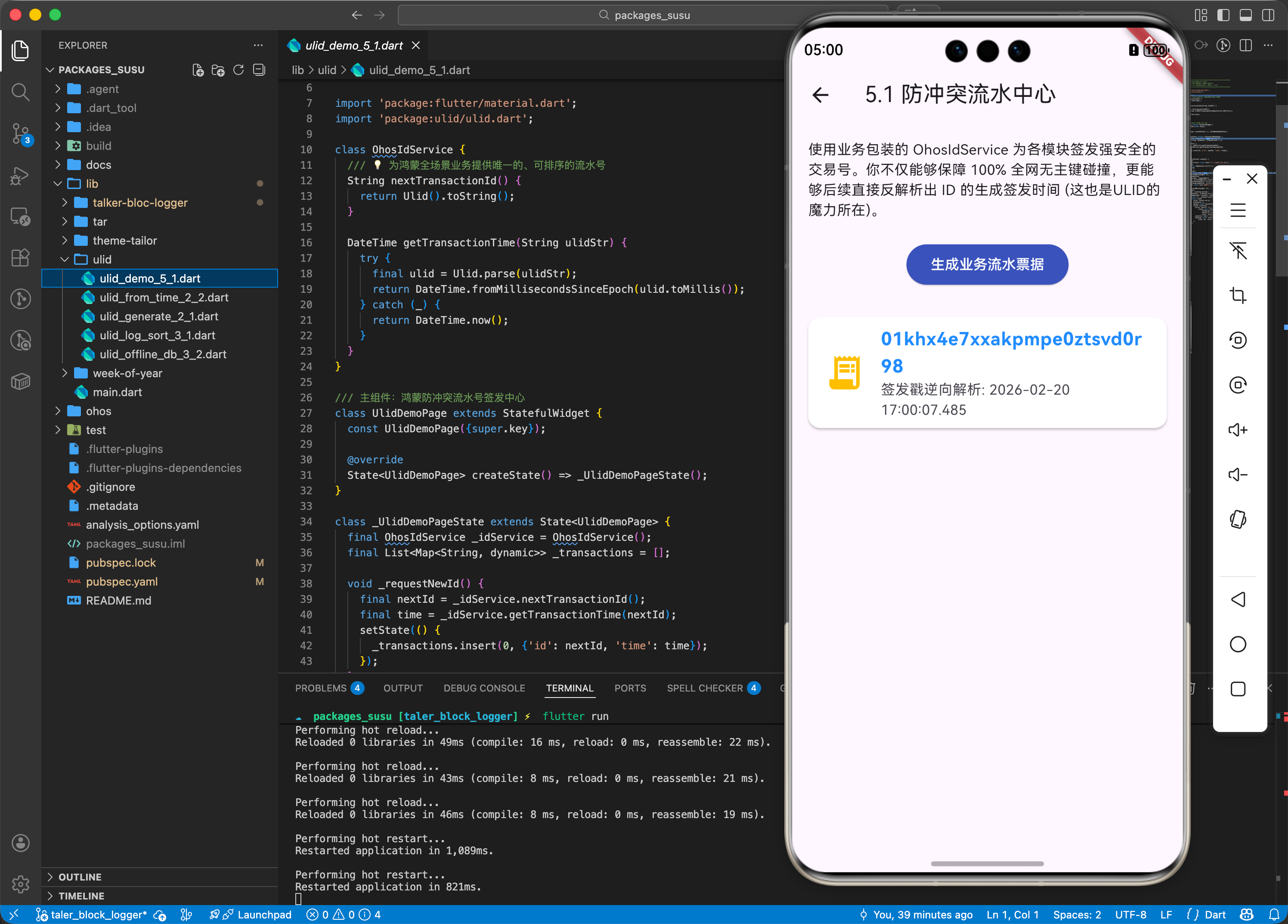
Task: Toggle the secondary sidebar layout icon
Action: point(1268,16)
